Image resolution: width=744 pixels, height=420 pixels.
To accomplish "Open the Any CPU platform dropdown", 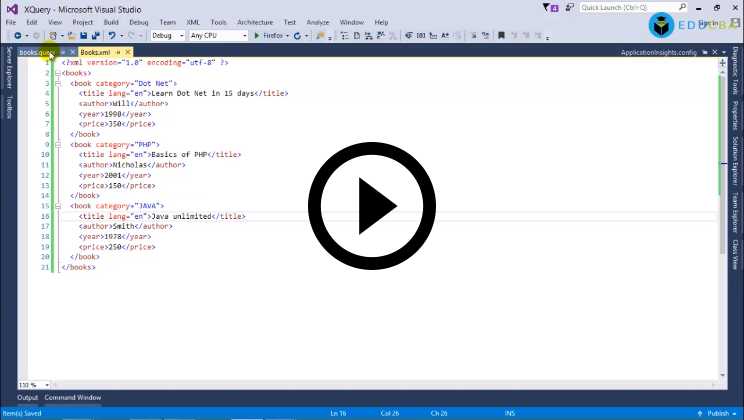I will (x=218, y=36).
